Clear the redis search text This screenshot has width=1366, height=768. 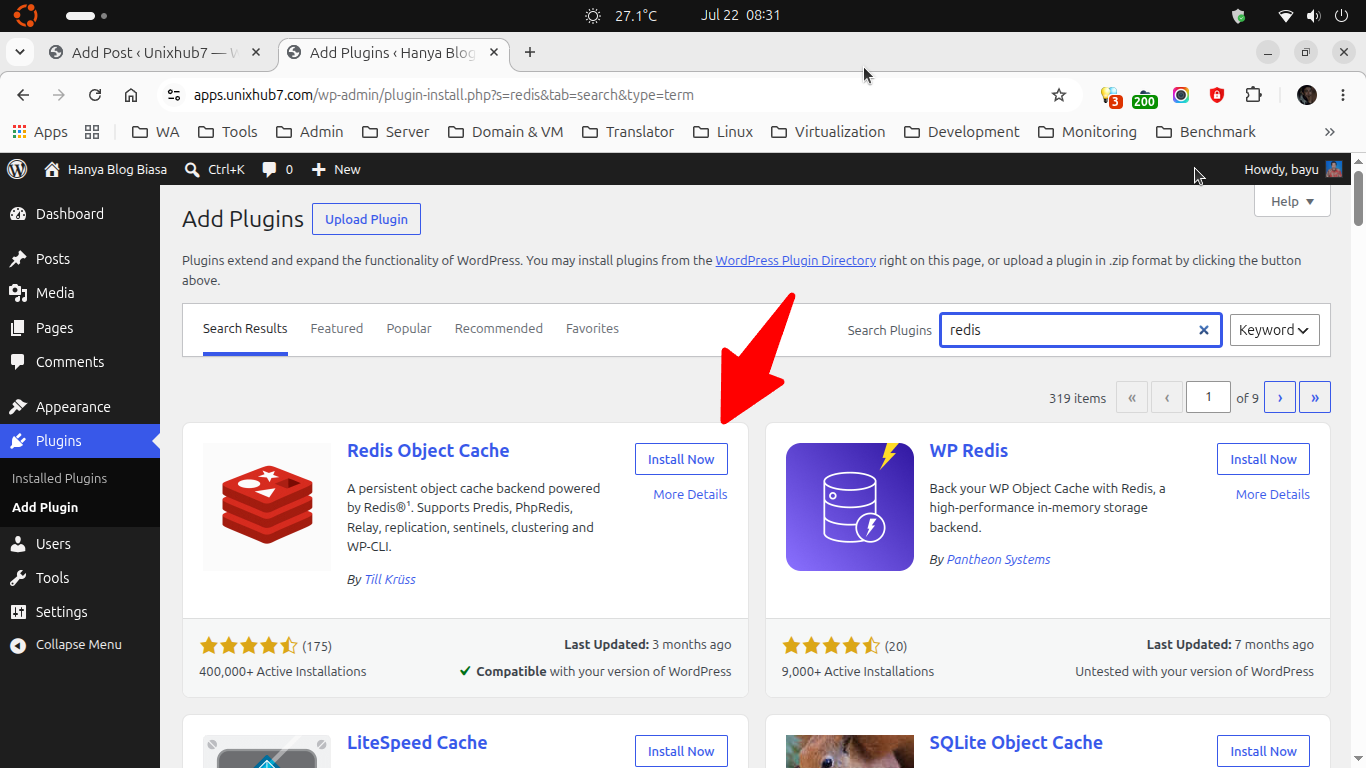[x=1204, y=330]
